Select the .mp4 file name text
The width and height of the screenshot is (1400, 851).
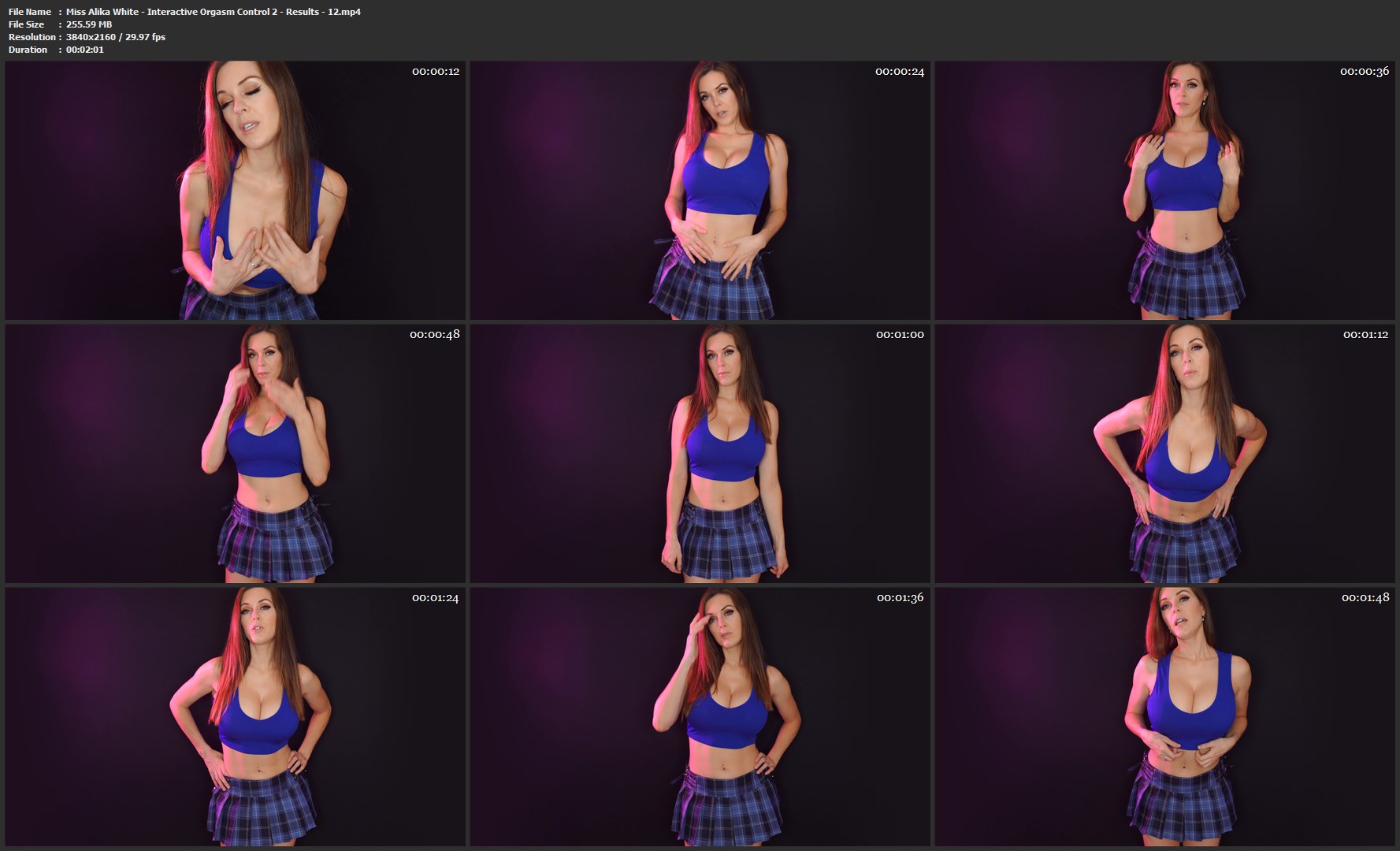(x=213, y=12)
